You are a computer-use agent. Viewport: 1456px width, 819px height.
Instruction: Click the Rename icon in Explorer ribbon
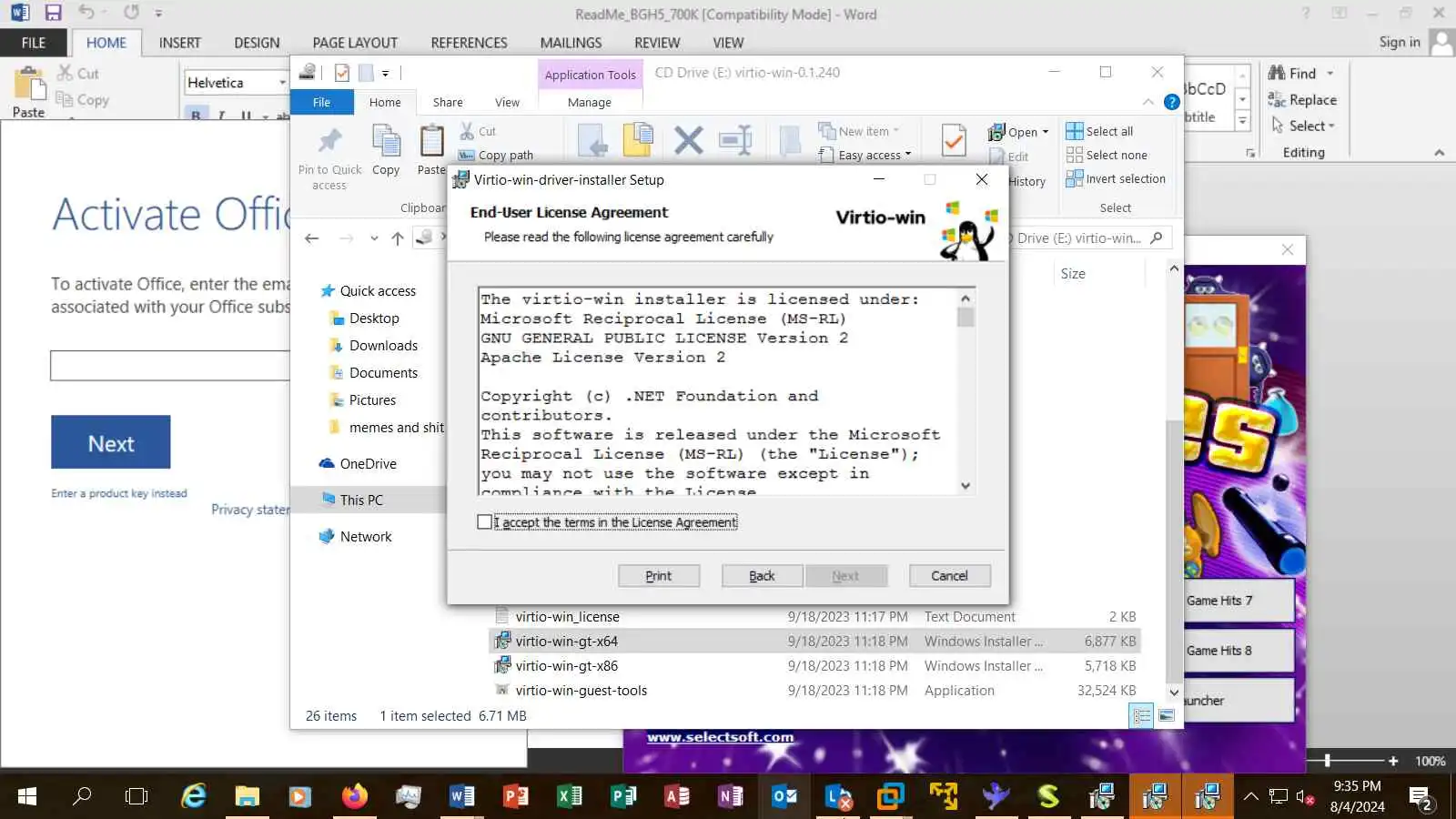click(x=734, y=140)
